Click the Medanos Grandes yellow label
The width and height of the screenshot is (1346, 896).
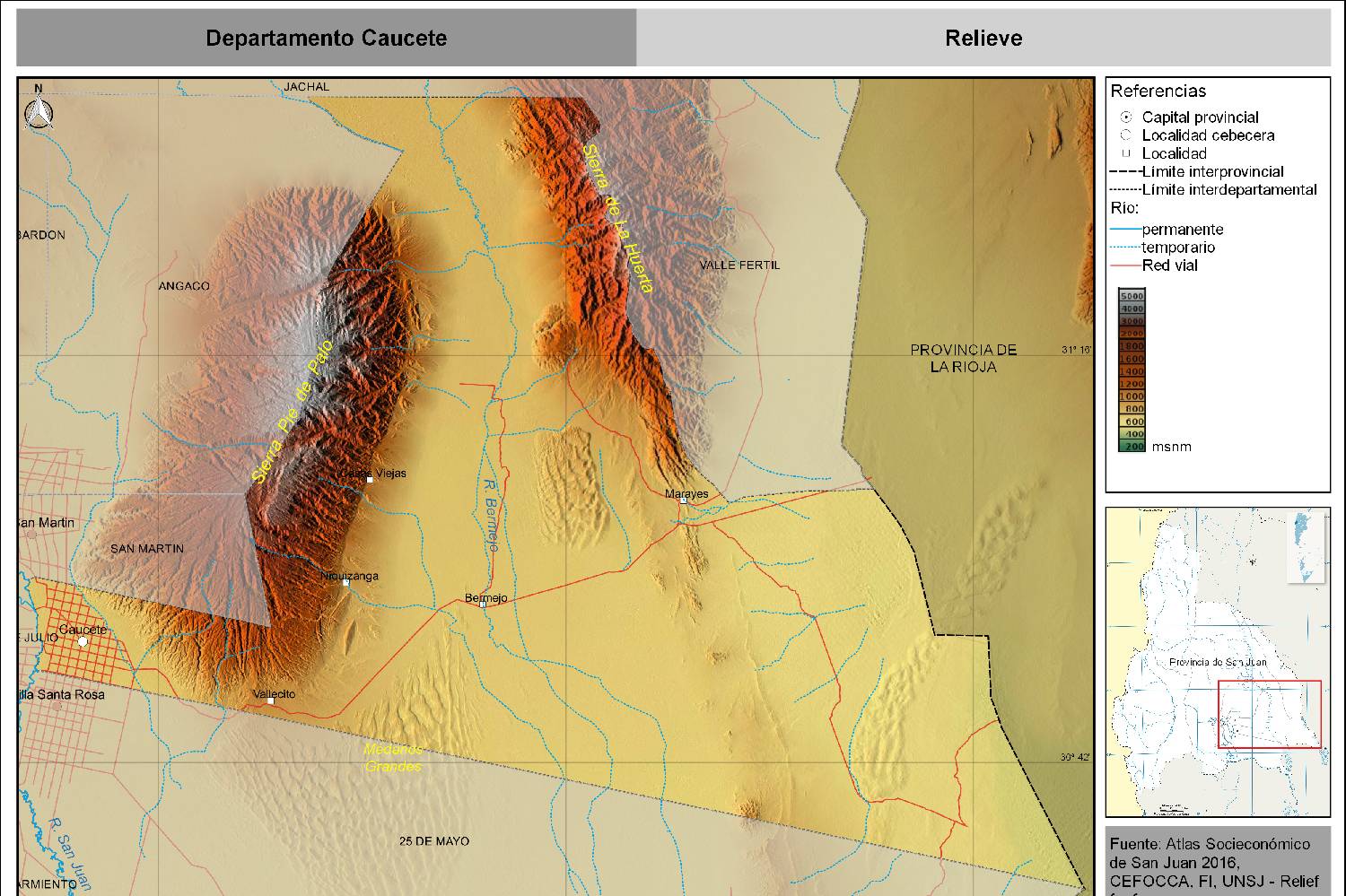pos(393,758)
